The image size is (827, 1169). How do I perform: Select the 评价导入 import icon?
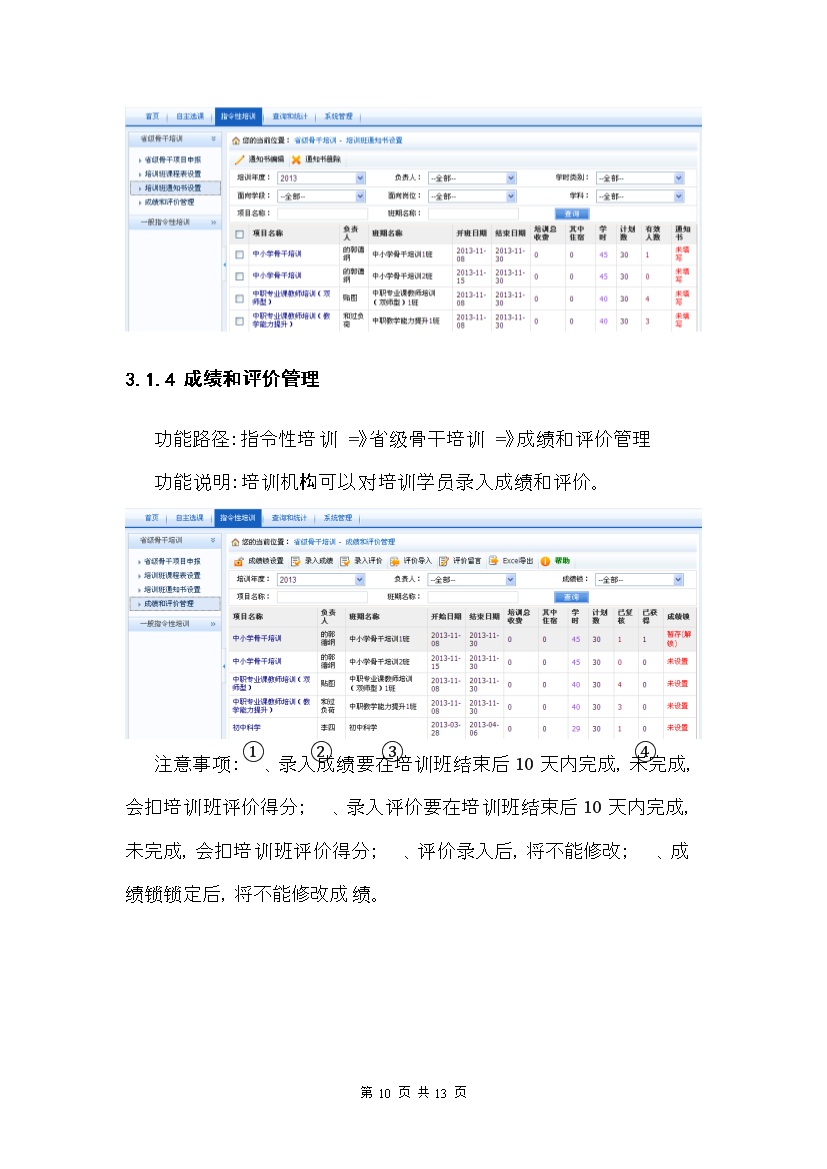click(395, 561)
